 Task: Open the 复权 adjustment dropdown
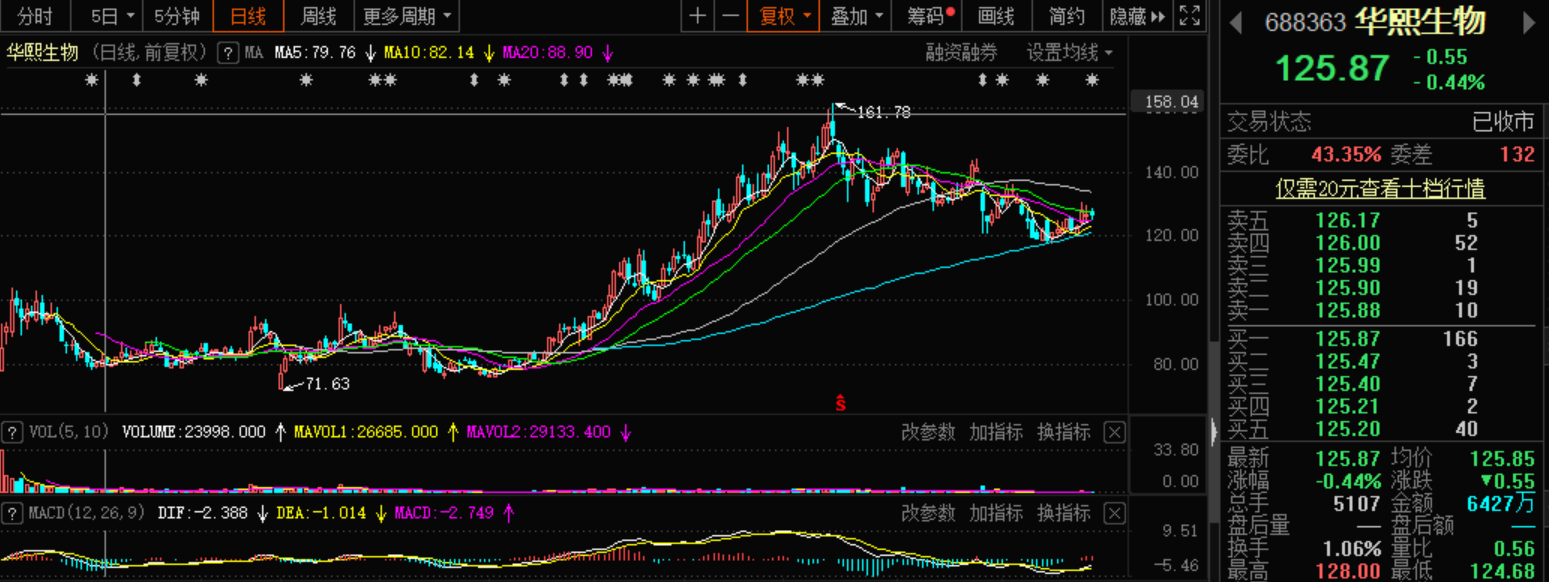pyautogui.click(x=786, y=16)
